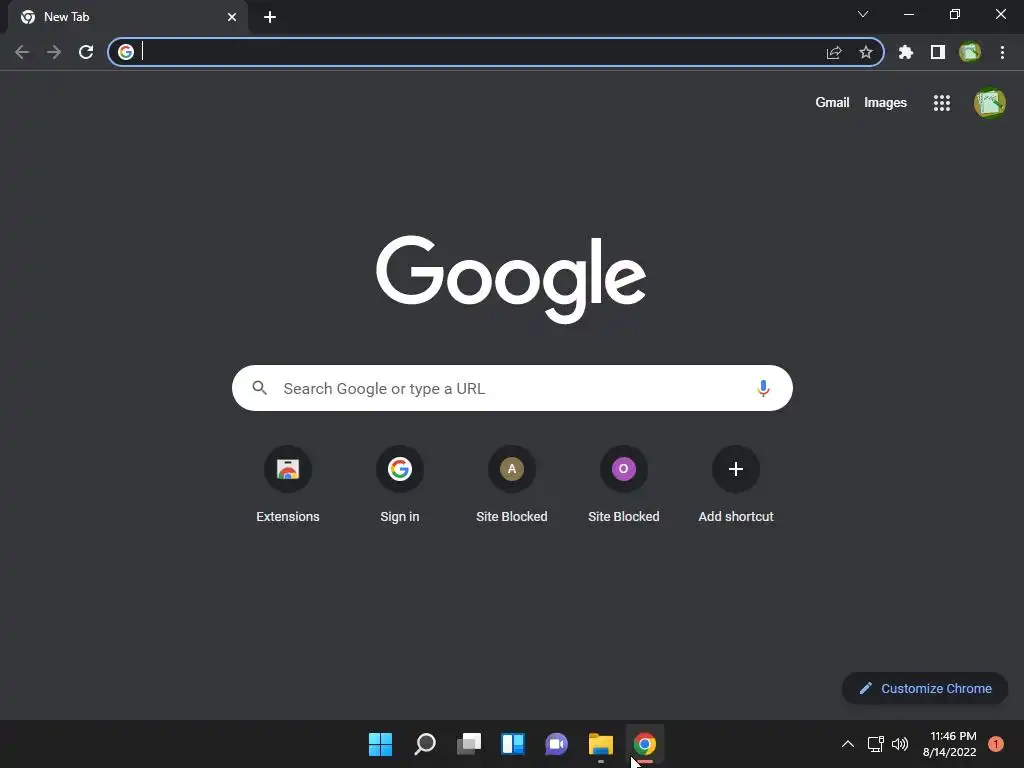1024x768 pixels.
Task: Bookmark this tab with the star icon
Action: coord(866,52)
